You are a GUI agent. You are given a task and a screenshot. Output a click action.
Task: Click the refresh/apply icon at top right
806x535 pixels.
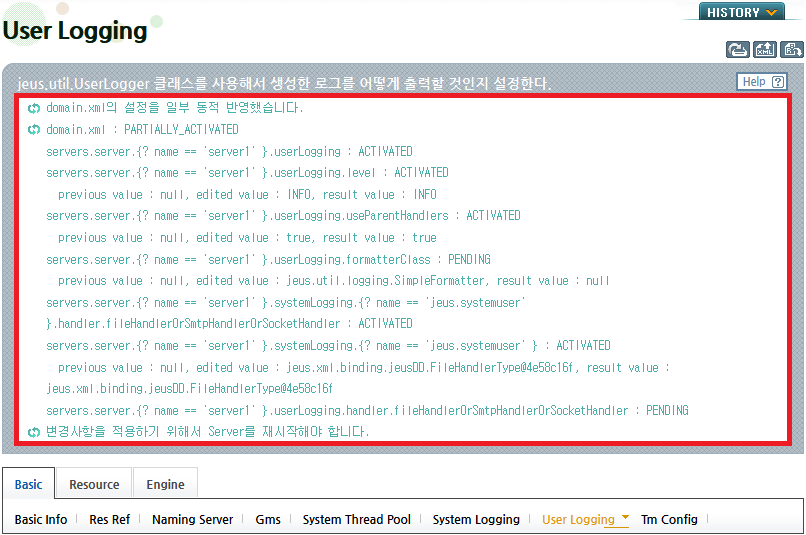pyautogui.click(x=738, y=49)
